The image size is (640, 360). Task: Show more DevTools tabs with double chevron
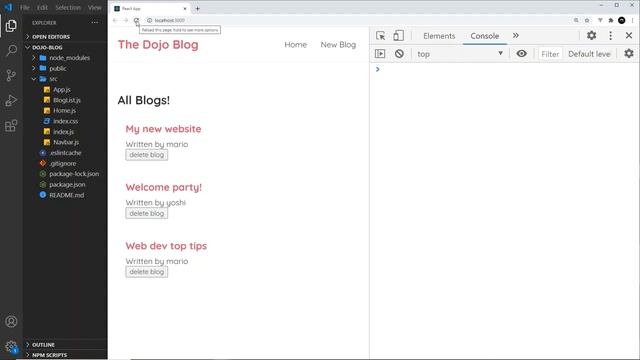pyautogui.click(x=516, y=36)
